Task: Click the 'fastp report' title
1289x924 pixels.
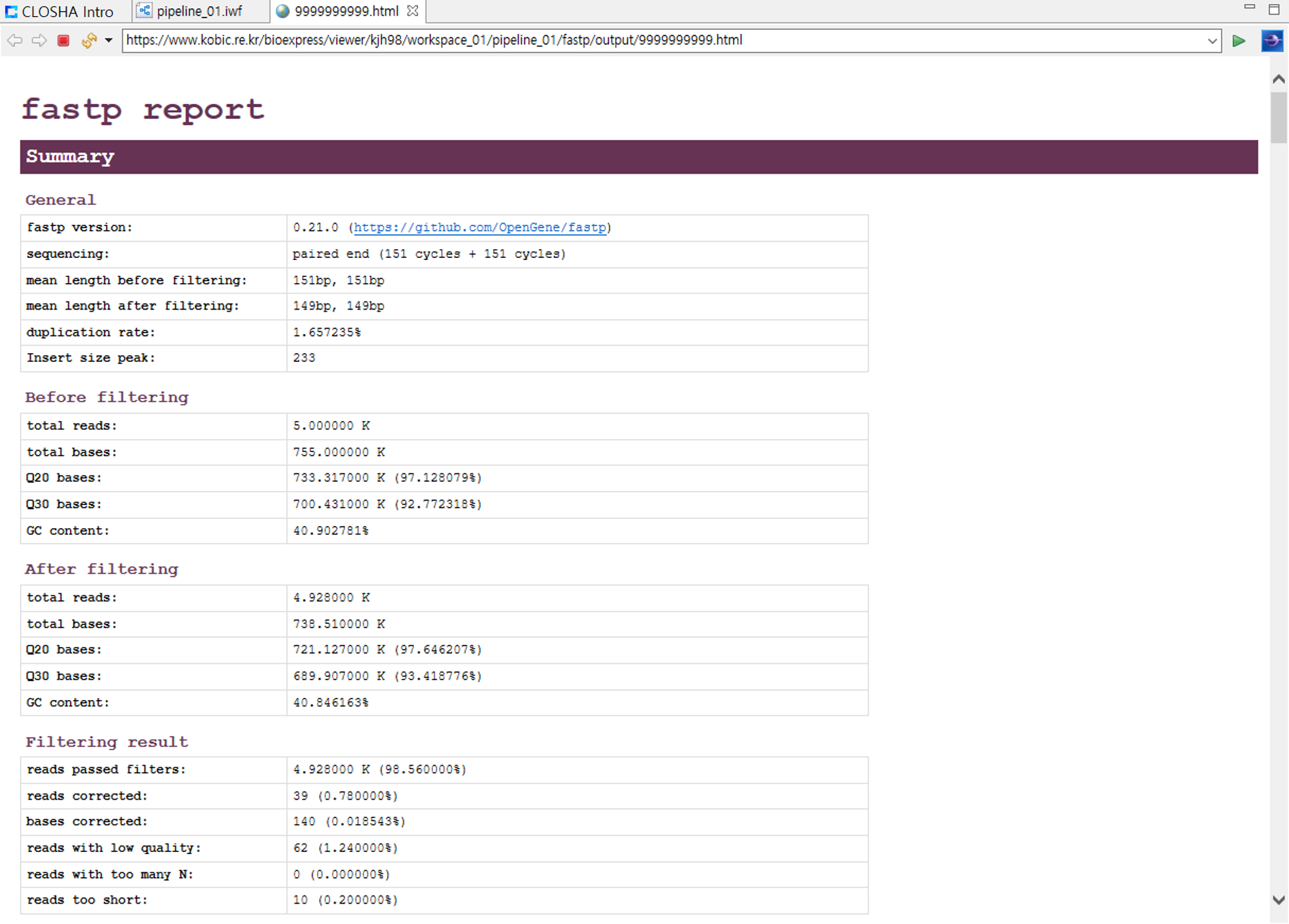Action: tap(143, 109)
